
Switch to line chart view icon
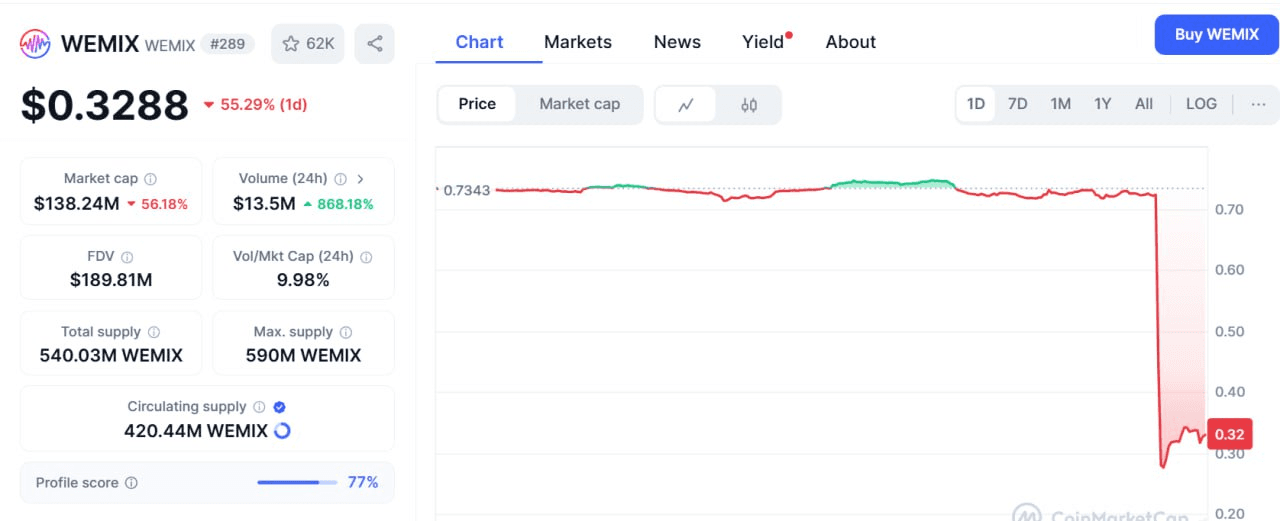(x=686, y=104)
